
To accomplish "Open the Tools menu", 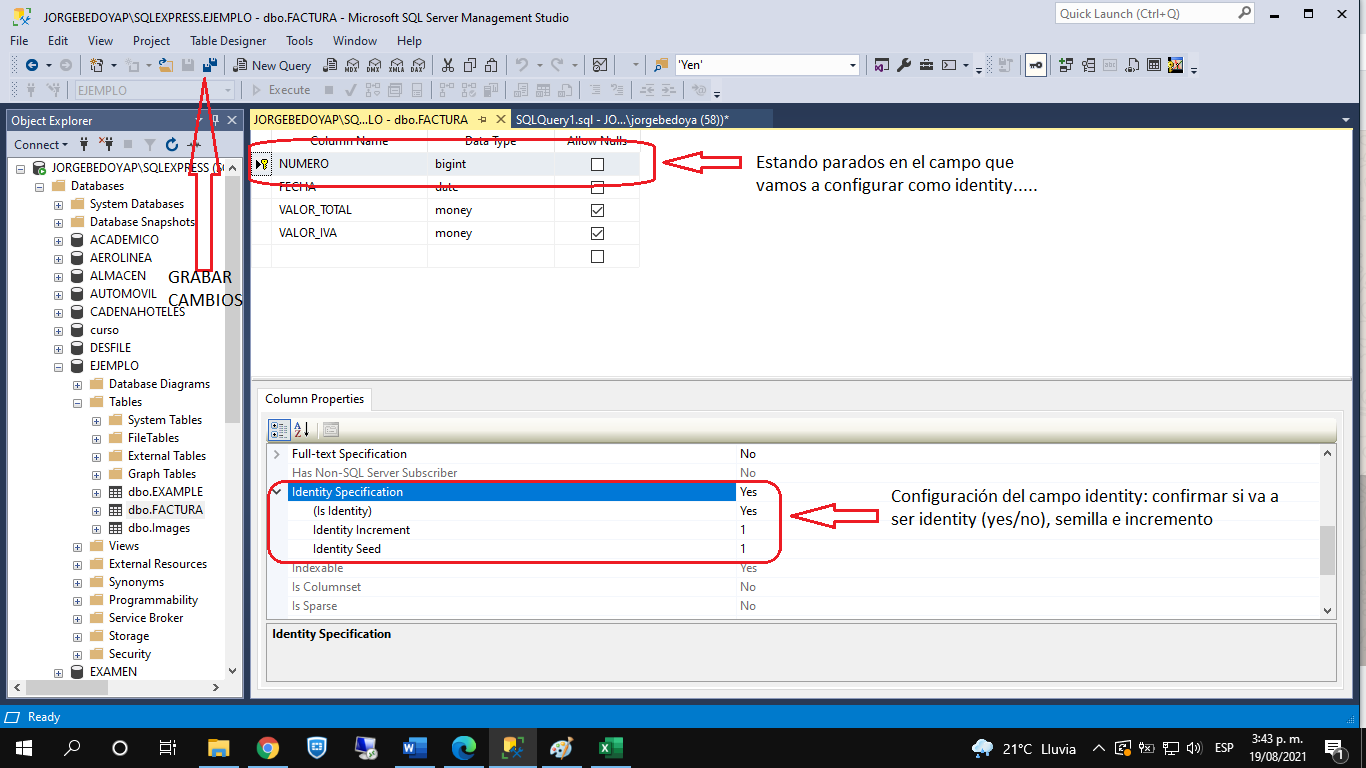I will [x=299, y=41].
